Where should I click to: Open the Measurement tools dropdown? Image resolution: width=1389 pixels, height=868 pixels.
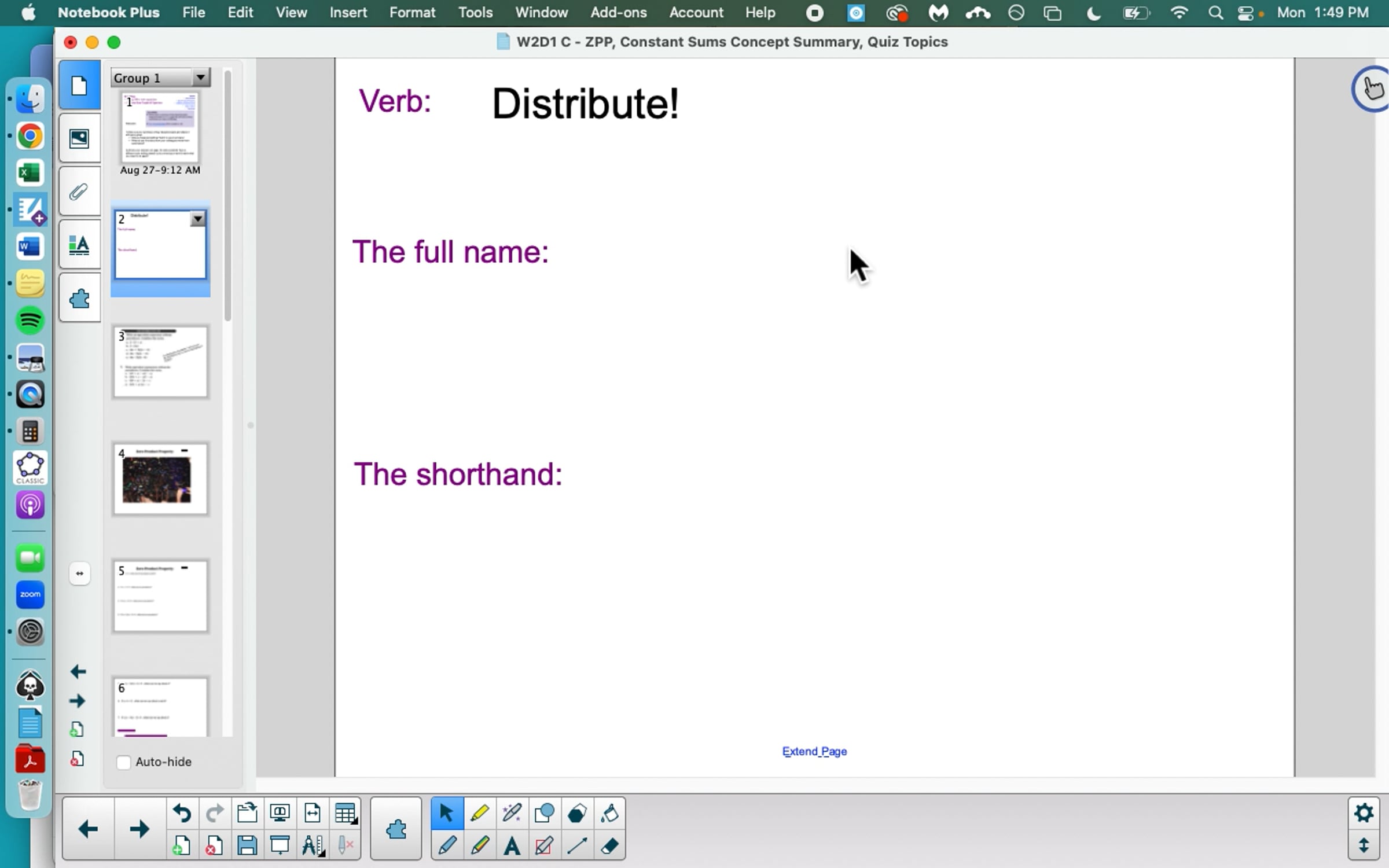click(x=313, y=846)
